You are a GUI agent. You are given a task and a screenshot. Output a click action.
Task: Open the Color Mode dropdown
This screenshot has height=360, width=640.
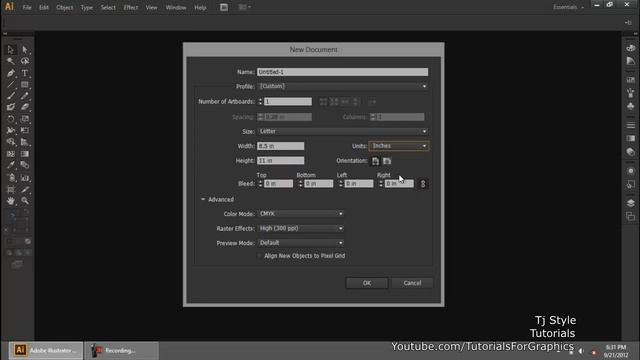[300, 214]
